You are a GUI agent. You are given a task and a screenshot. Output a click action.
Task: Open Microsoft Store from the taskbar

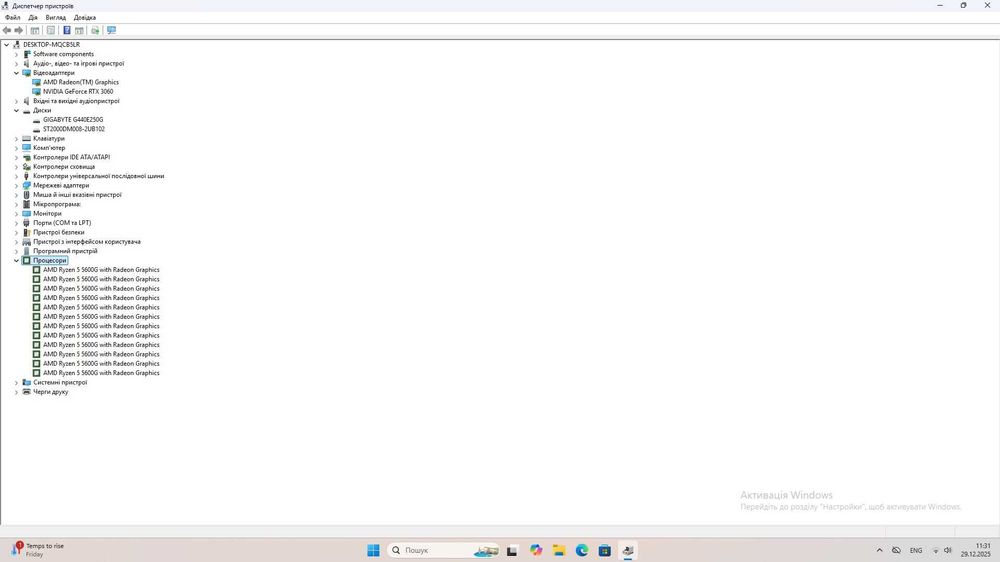[605, 550]
